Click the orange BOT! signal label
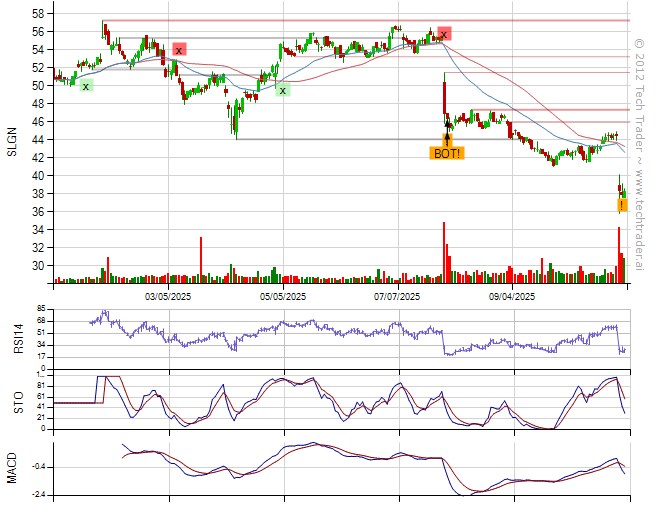 click(447, 154)
